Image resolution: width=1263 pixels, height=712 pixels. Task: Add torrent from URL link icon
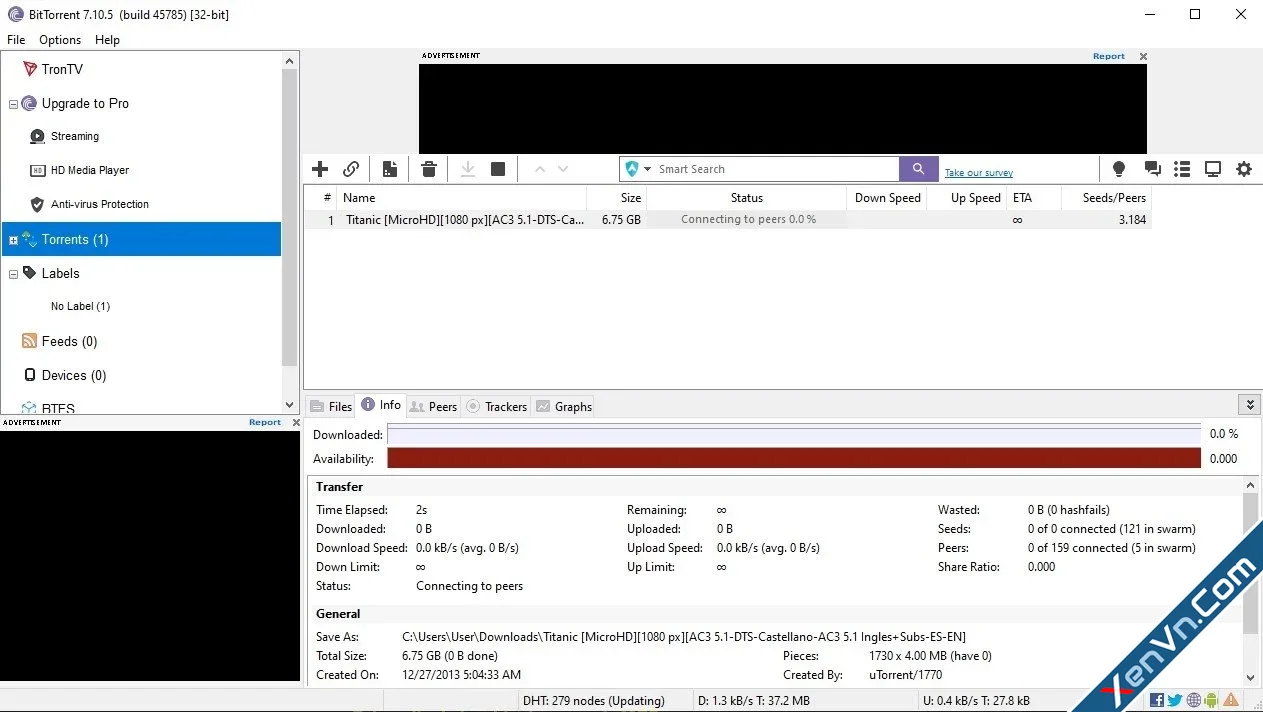click(x=351, y=169)
